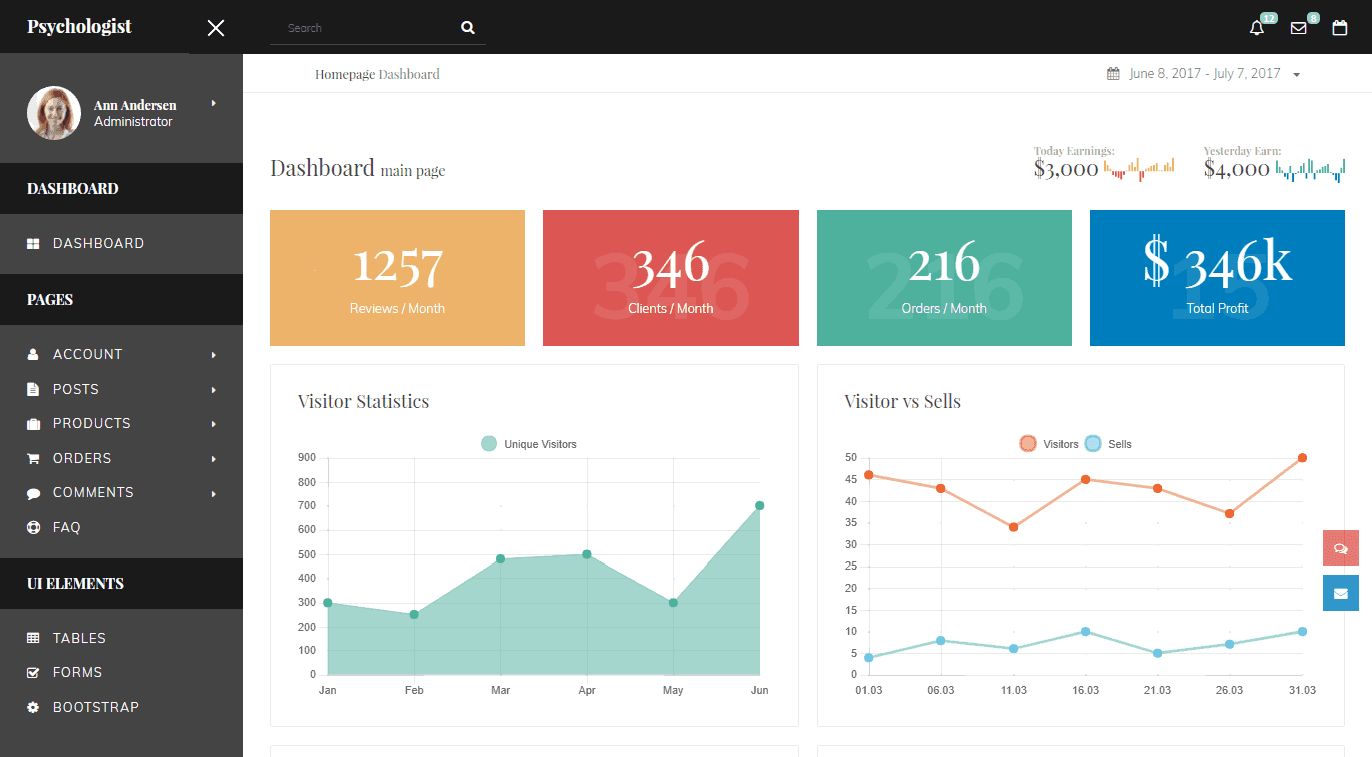The image size is (1372, 757).
Task: Close the sidebar with the X icon
Action: [215, 28]
